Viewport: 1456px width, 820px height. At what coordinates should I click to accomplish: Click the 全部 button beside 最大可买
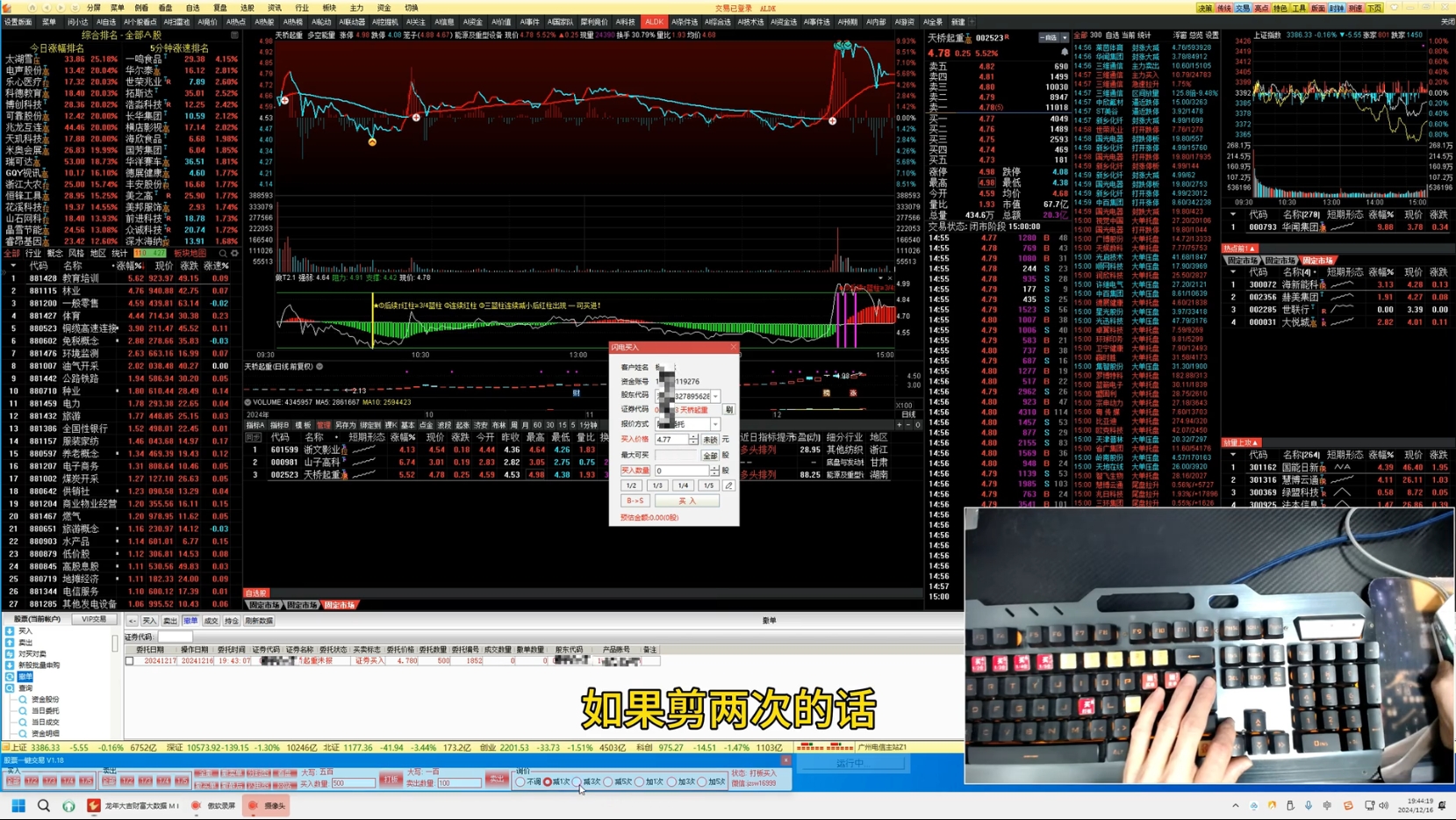(x=709, y=456)
